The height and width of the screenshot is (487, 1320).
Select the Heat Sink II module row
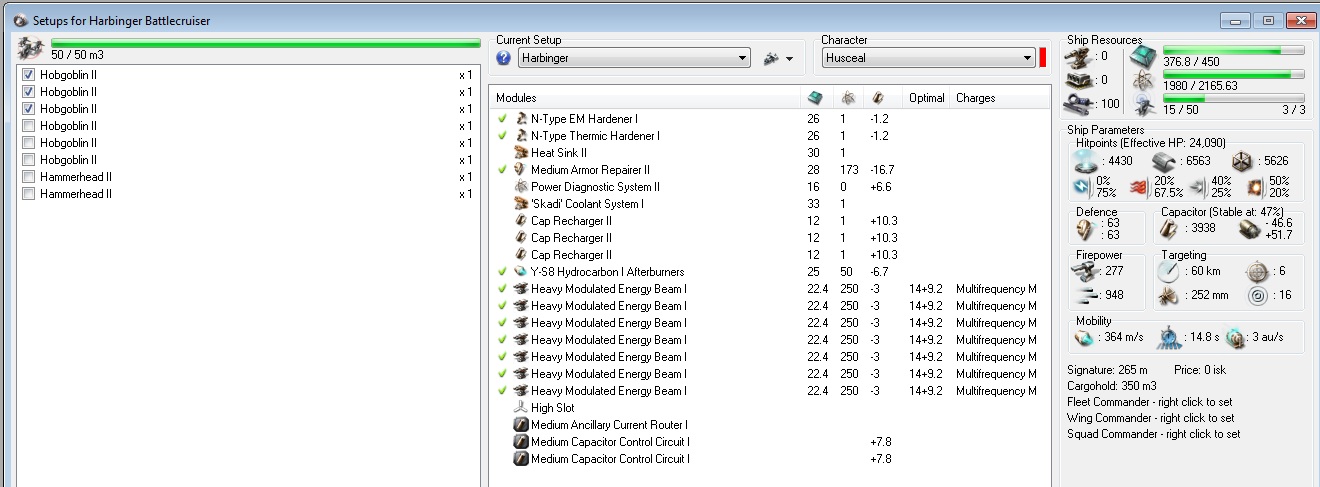point(770,153)
